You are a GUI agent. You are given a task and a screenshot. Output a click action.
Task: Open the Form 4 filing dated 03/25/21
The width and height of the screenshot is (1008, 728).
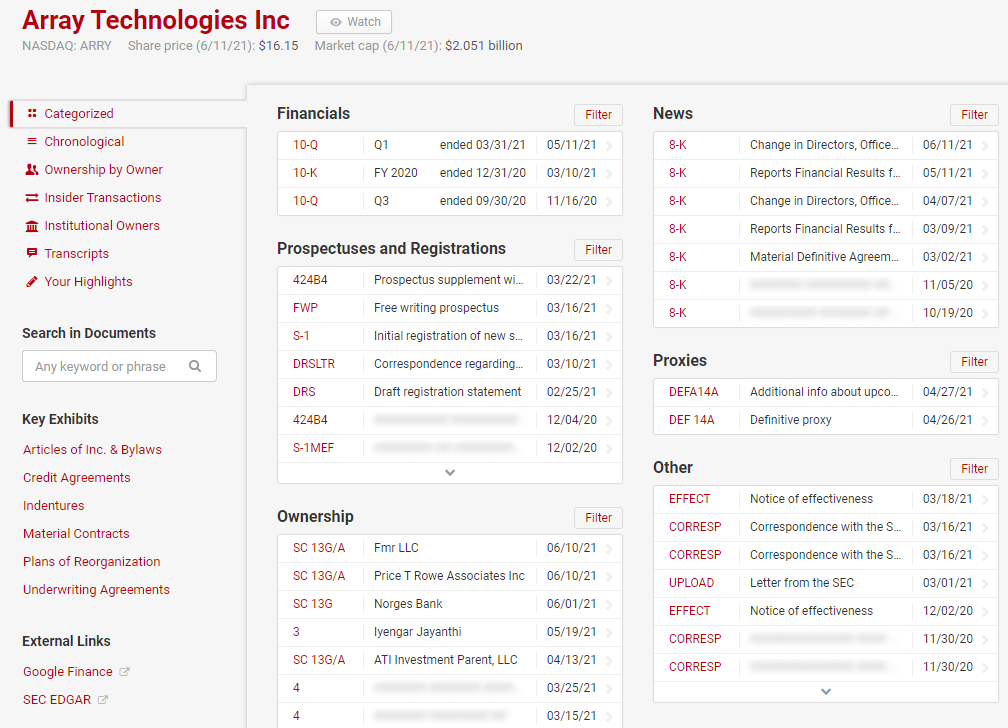(450, 688)
